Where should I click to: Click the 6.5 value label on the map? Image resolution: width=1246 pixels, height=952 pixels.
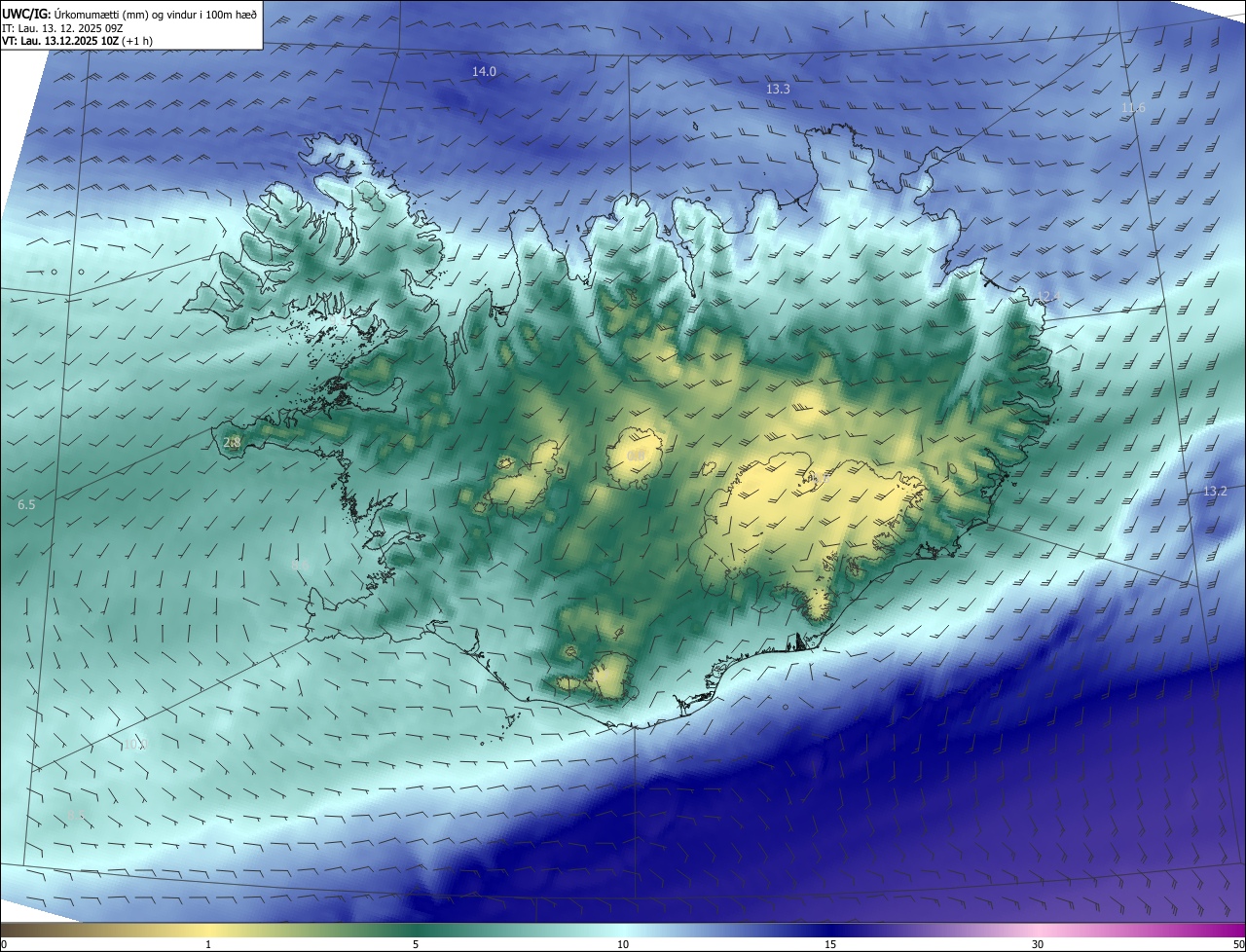pyautogui.click(x=26, y=505)
